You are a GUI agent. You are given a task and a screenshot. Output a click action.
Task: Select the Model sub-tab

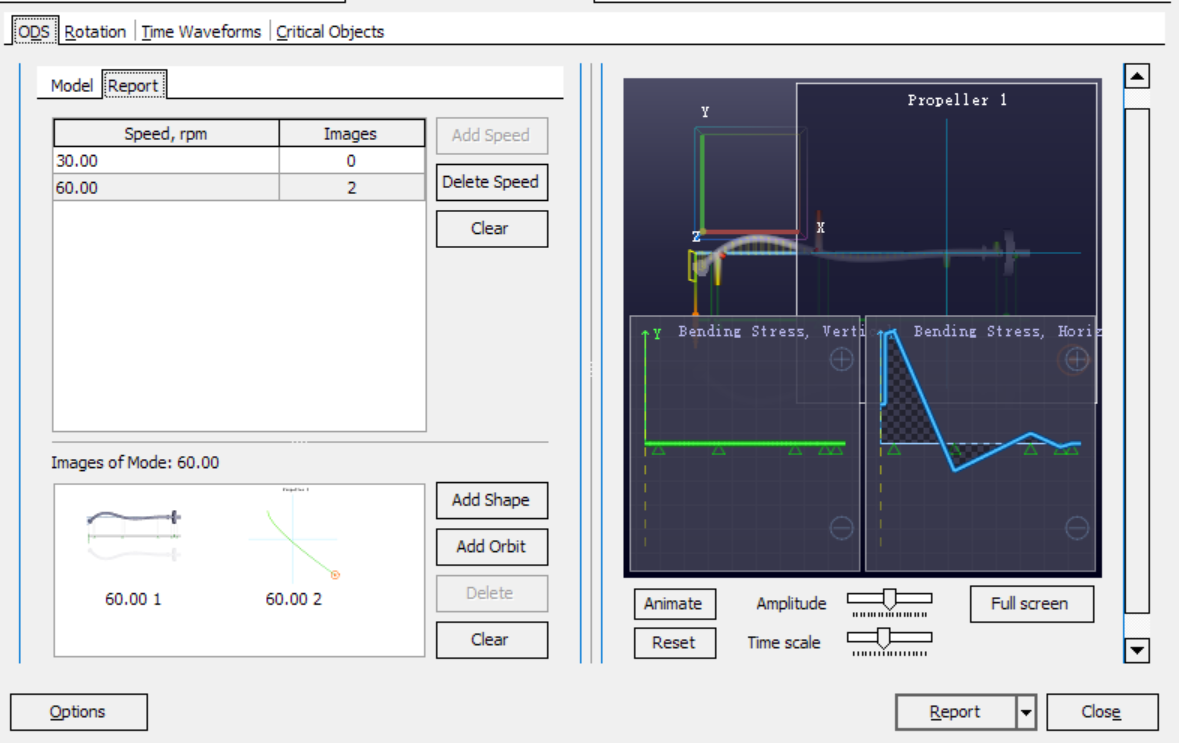[x=71, y=86]
